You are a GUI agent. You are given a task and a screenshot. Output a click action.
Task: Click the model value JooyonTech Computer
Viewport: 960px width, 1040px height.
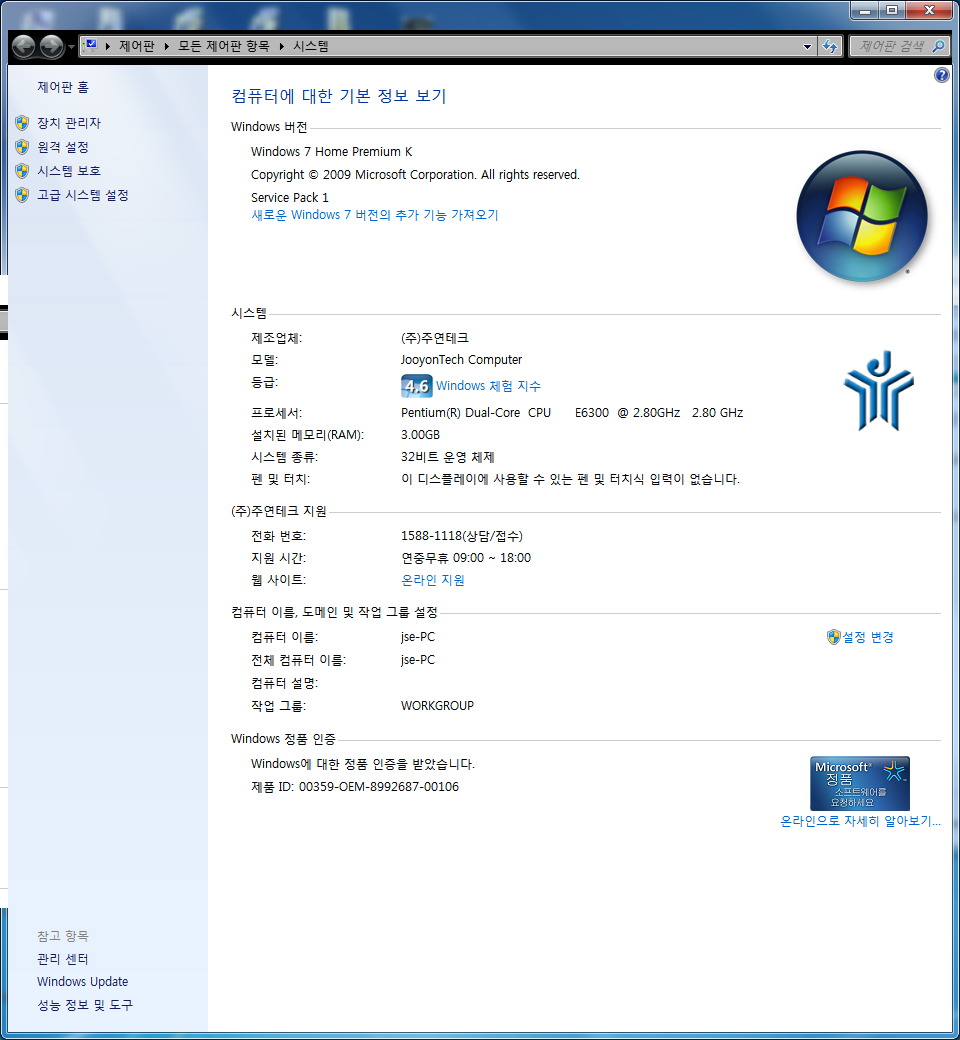(x=461, y=359)
